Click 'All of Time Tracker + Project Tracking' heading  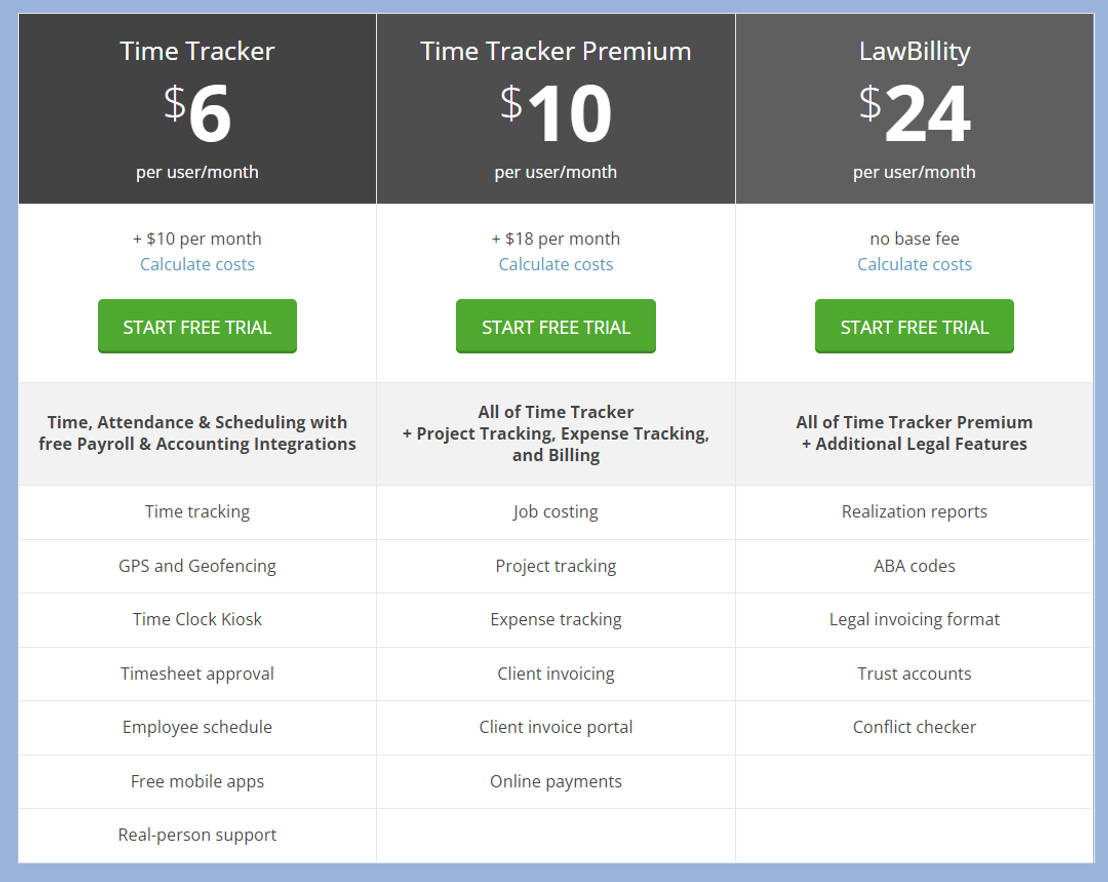coord(555,433)
